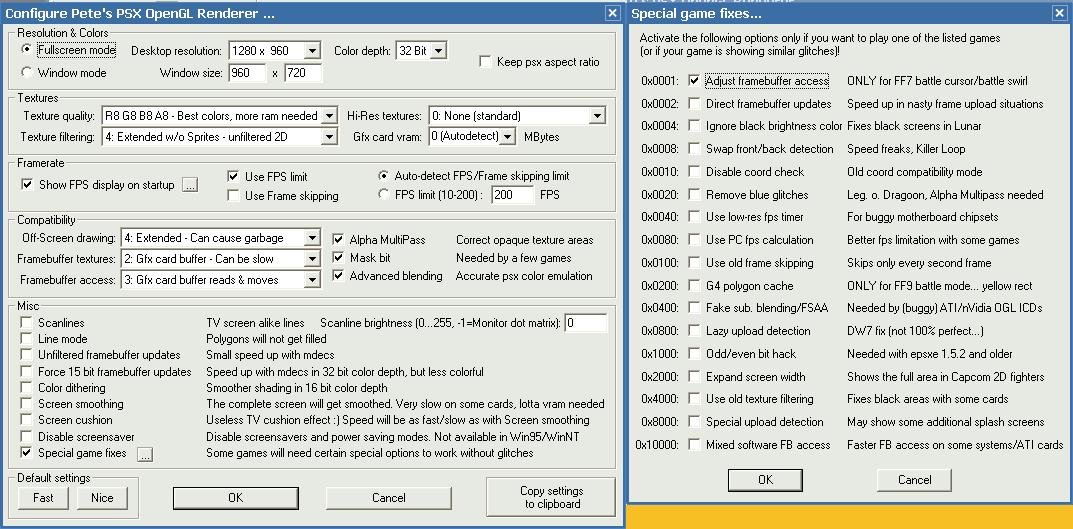Enable Odd/even bit hack
This screenshot has width=1073, height=529.
pyautogui.click(x=694, y=354)
